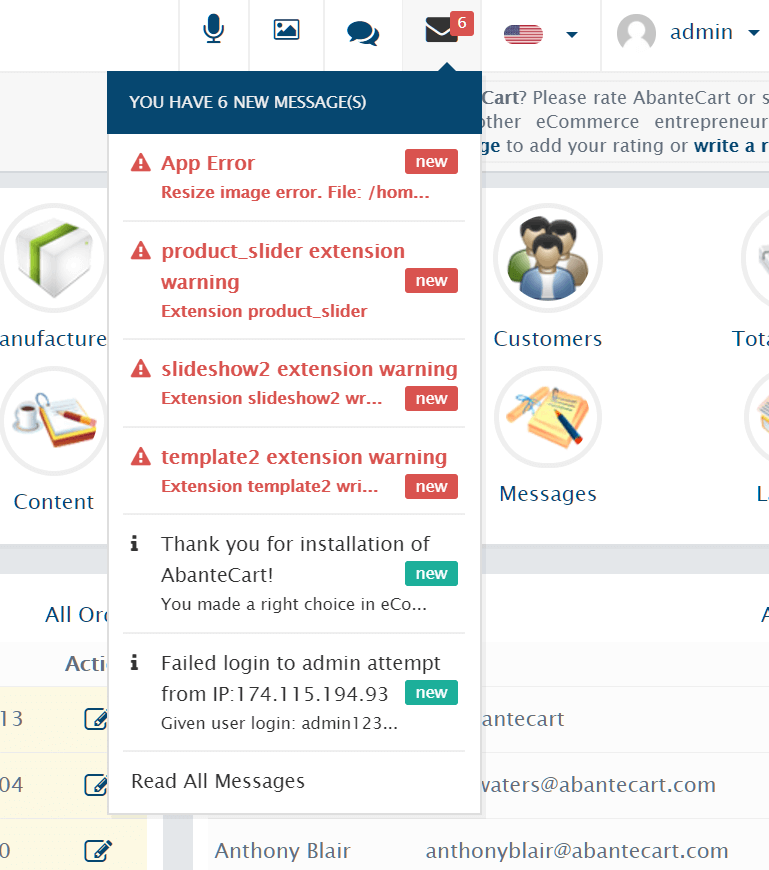This screenshot has width=769, height=870.
Task: Click the envelope messages icon with badge
Action: [442, 29]
